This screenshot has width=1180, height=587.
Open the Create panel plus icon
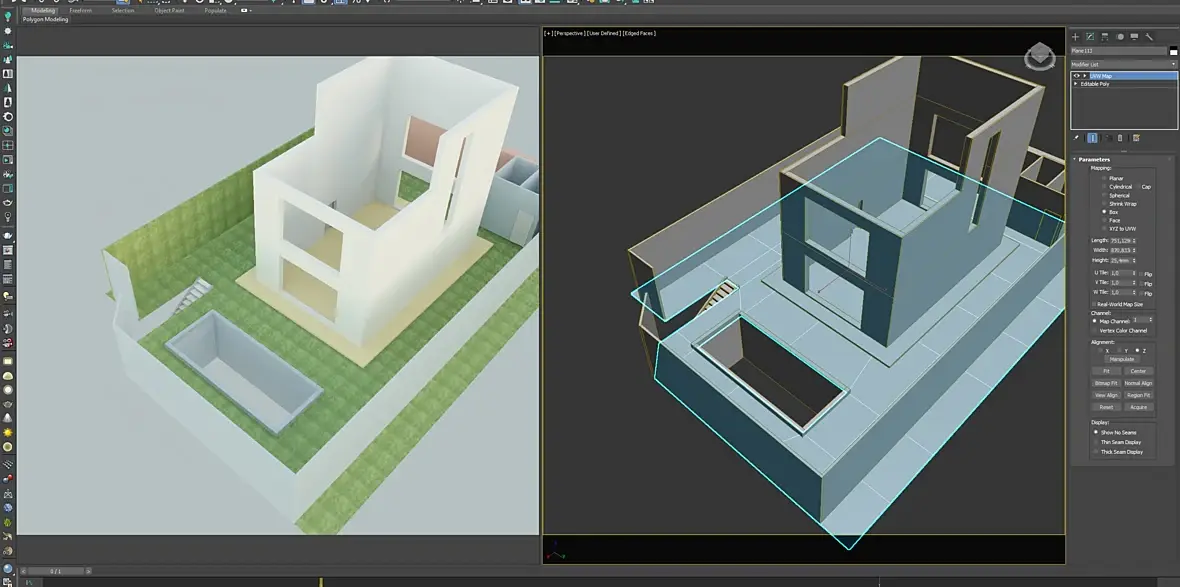pyautogui.click(x=1075, y=37)
